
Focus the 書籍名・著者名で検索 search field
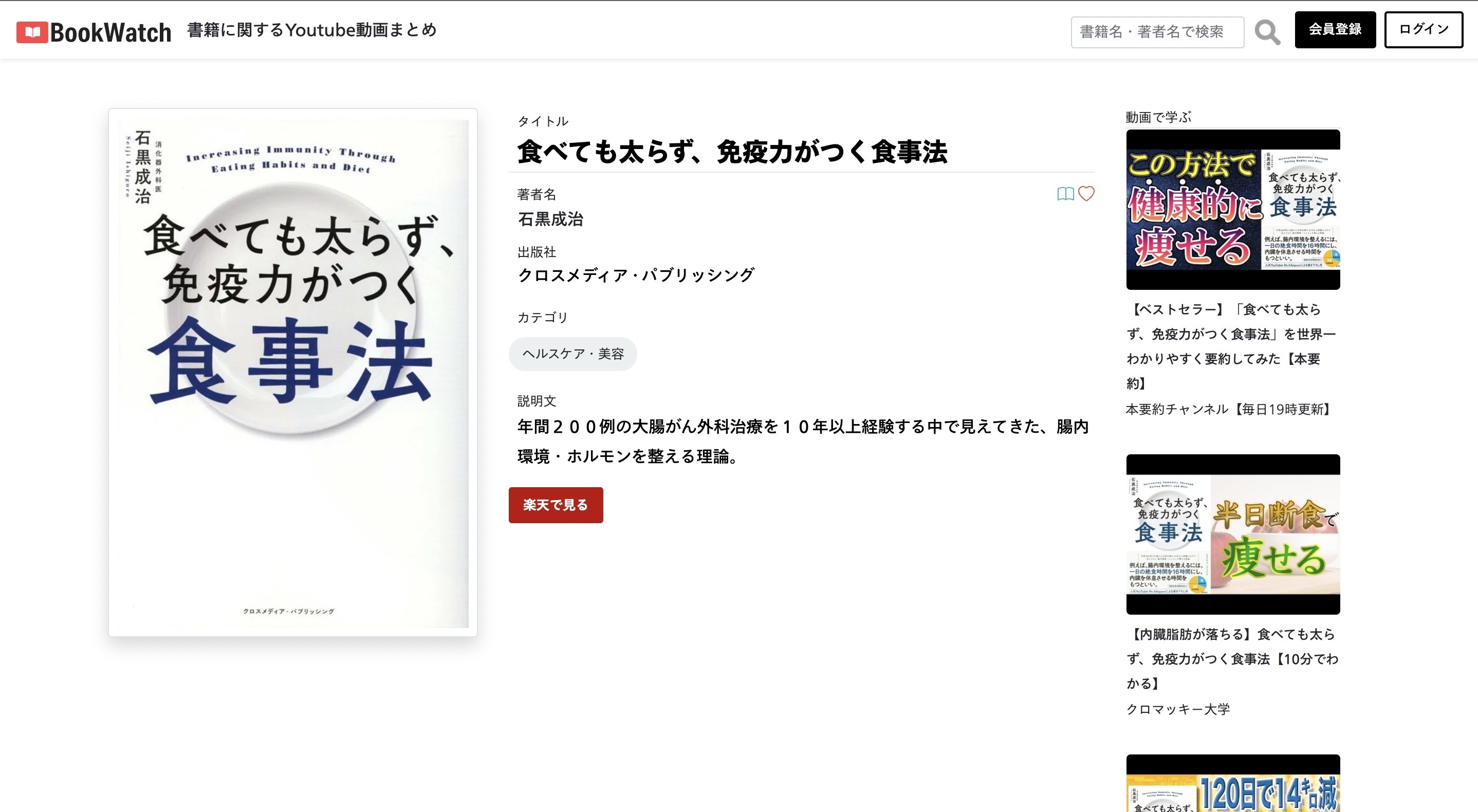(1157, 32)
